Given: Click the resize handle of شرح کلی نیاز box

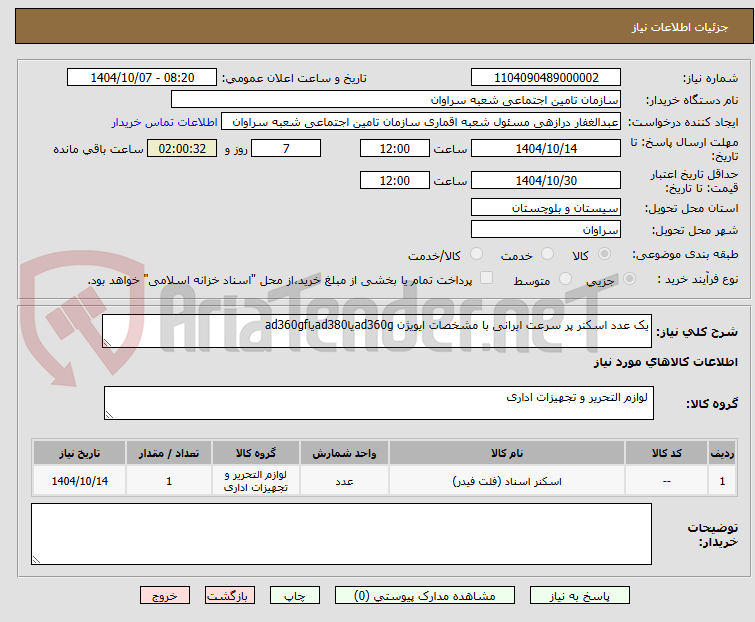Looking at the screenshot, I should pyautogui.click(x=107, y=343).
